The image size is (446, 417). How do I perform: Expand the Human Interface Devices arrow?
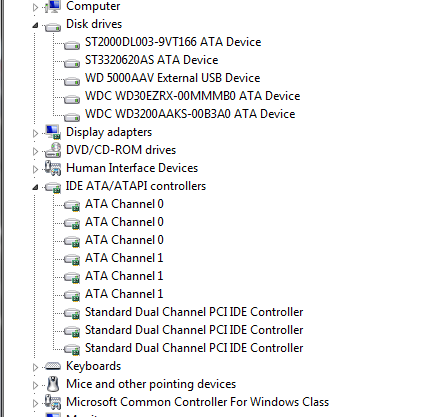pos(35,169)
